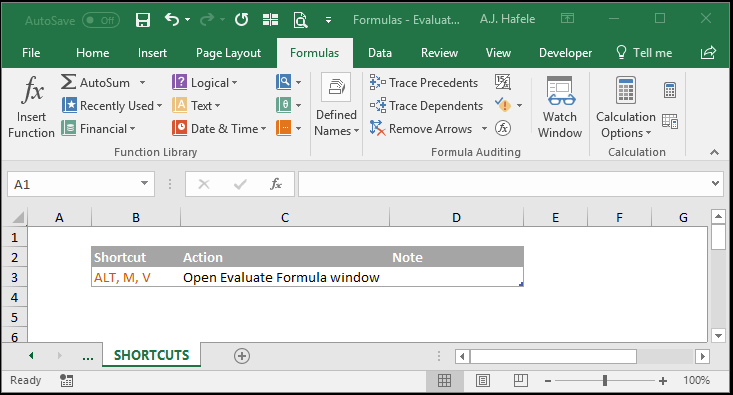Switch to the View tab
This screenshot has height=395, width=733.
click(x=498, y=53)
